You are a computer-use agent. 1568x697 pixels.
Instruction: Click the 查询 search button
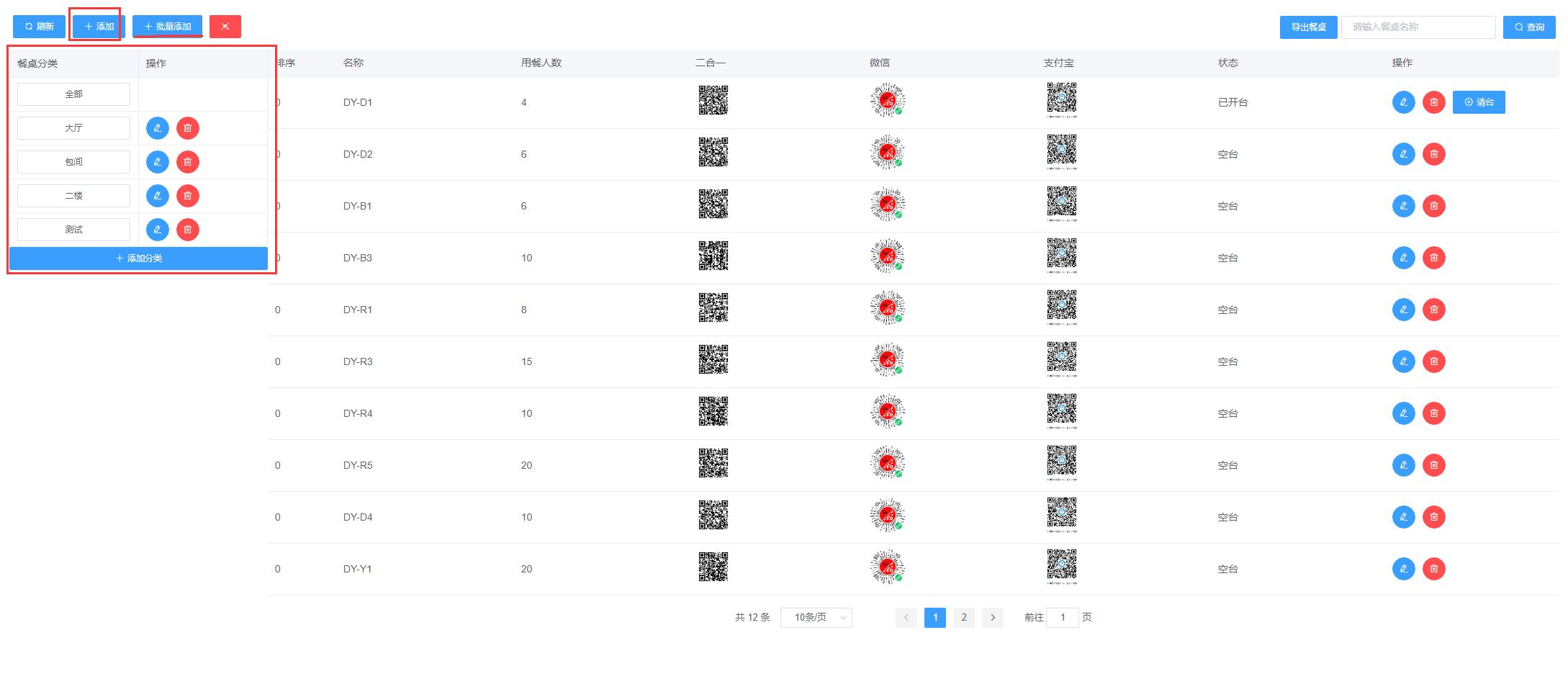coord(1529,27)
